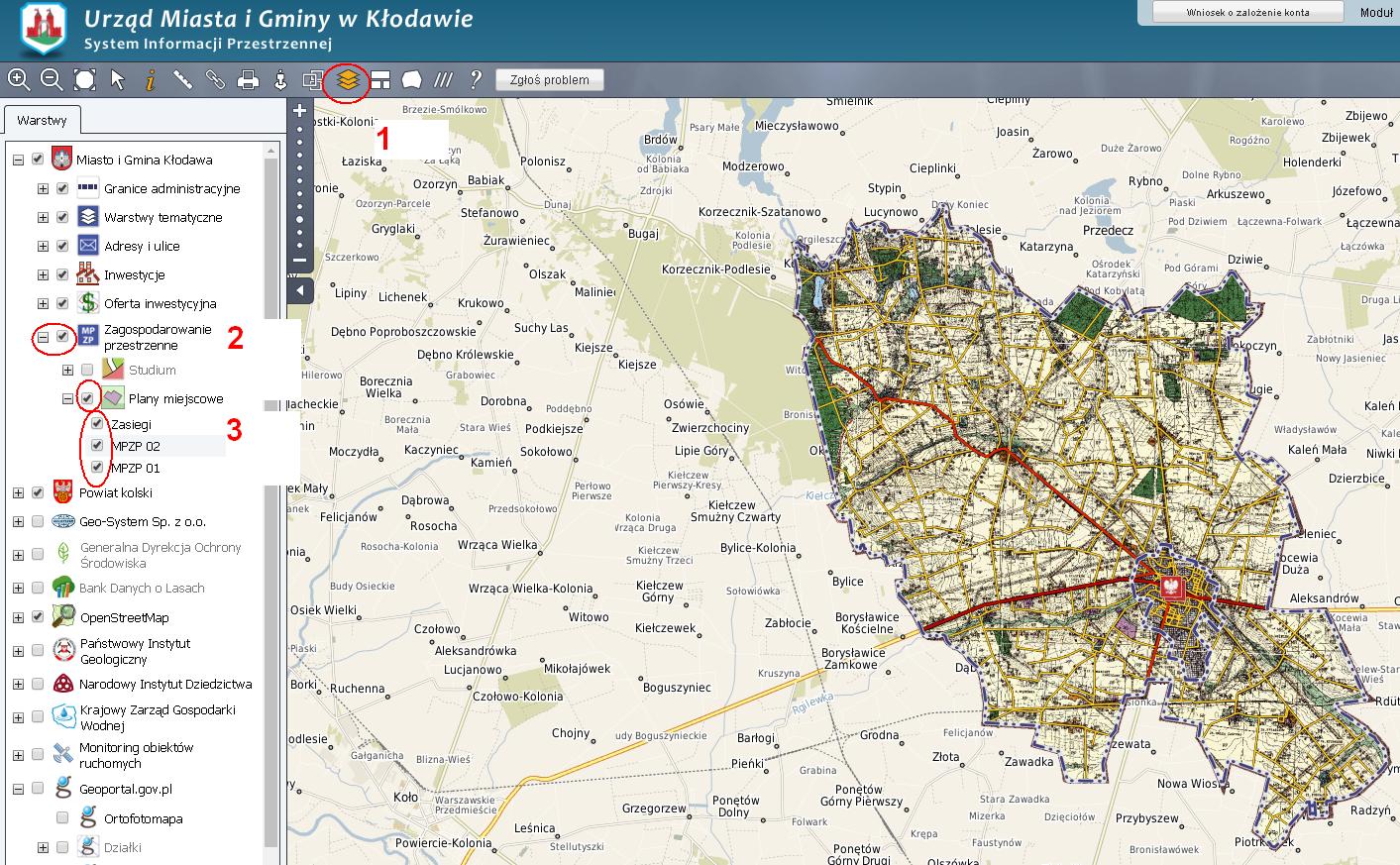Click the chain link tool
Viewport: 1400px width, 865px height.
pyautogui.click(x=215, y=80)
